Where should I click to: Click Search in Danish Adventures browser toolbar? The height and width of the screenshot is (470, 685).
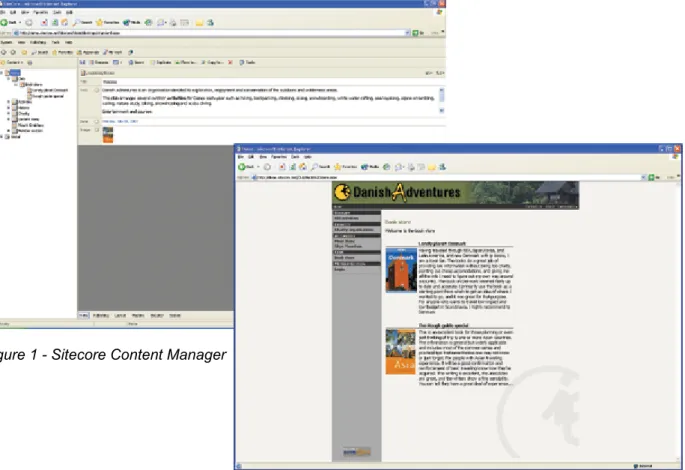click(321, 167)
